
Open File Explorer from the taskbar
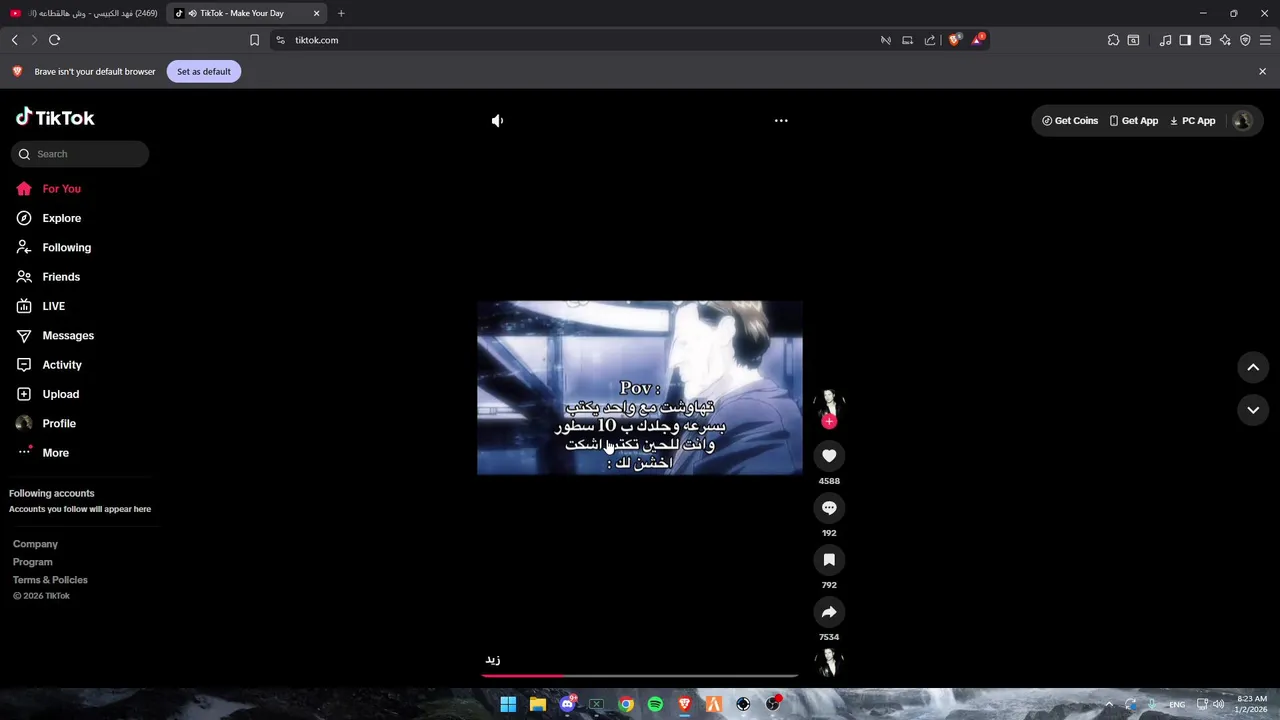(538, 704)
